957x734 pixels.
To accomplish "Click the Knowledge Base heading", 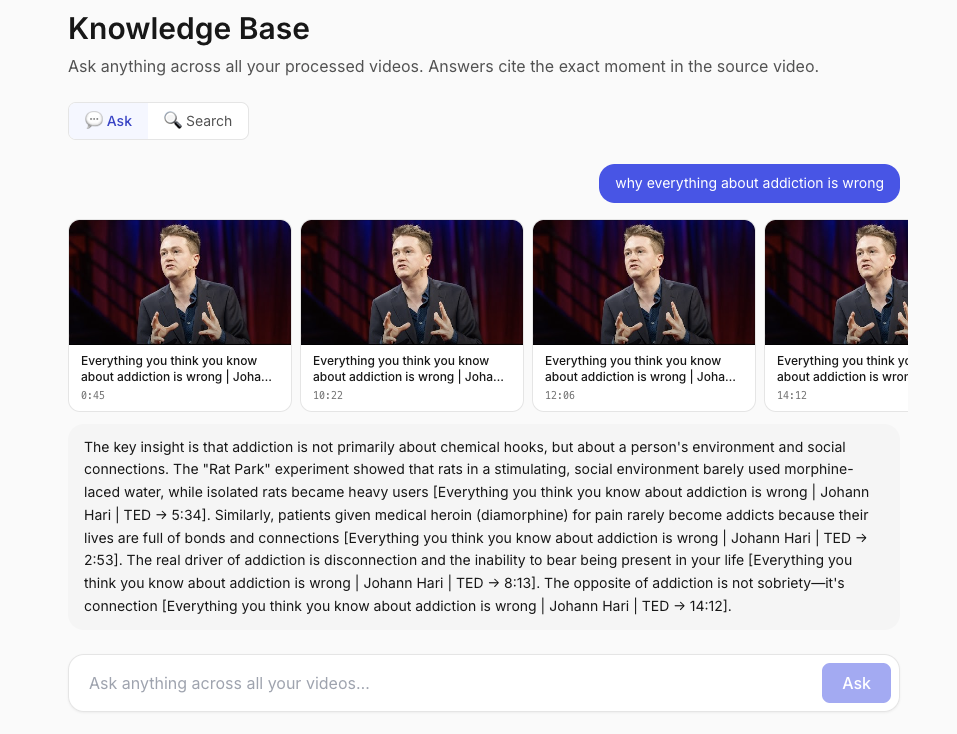I will click(189, 29).
